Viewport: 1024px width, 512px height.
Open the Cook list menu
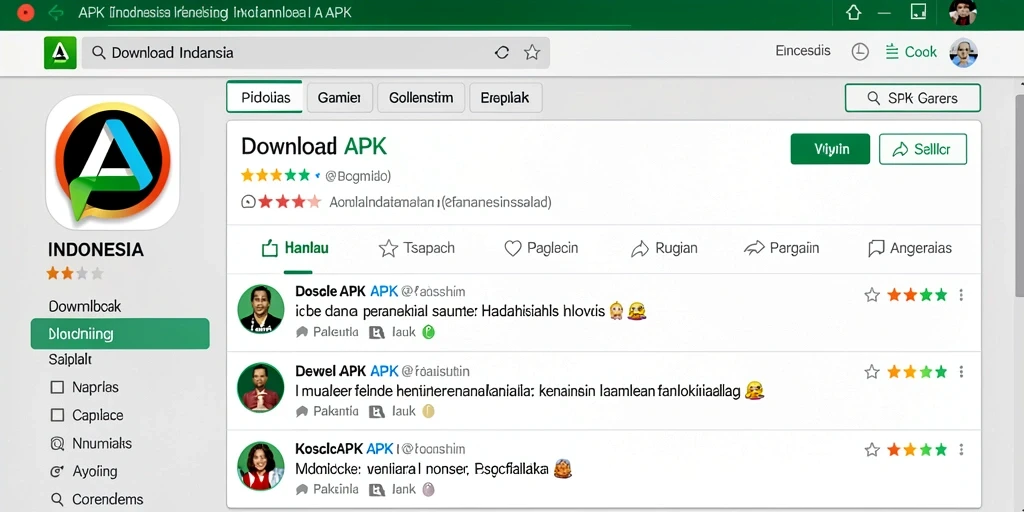click(911, 52)
